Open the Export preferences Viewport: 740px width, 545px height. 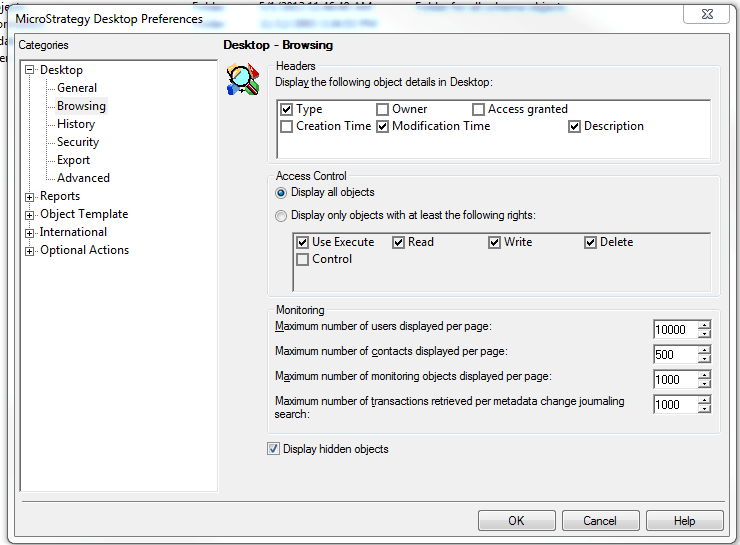pyautogui.click(x=73, y=160)
